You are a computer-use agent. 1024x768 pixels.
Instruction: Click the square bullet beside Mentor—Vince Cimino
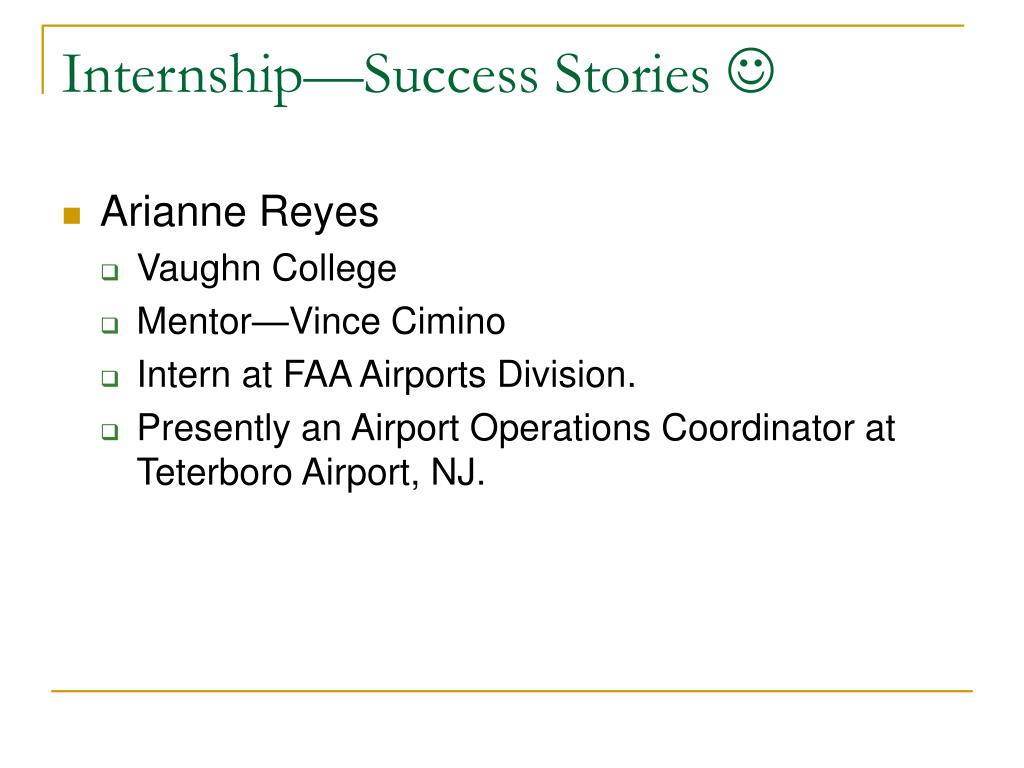click(x=110, y=325)
